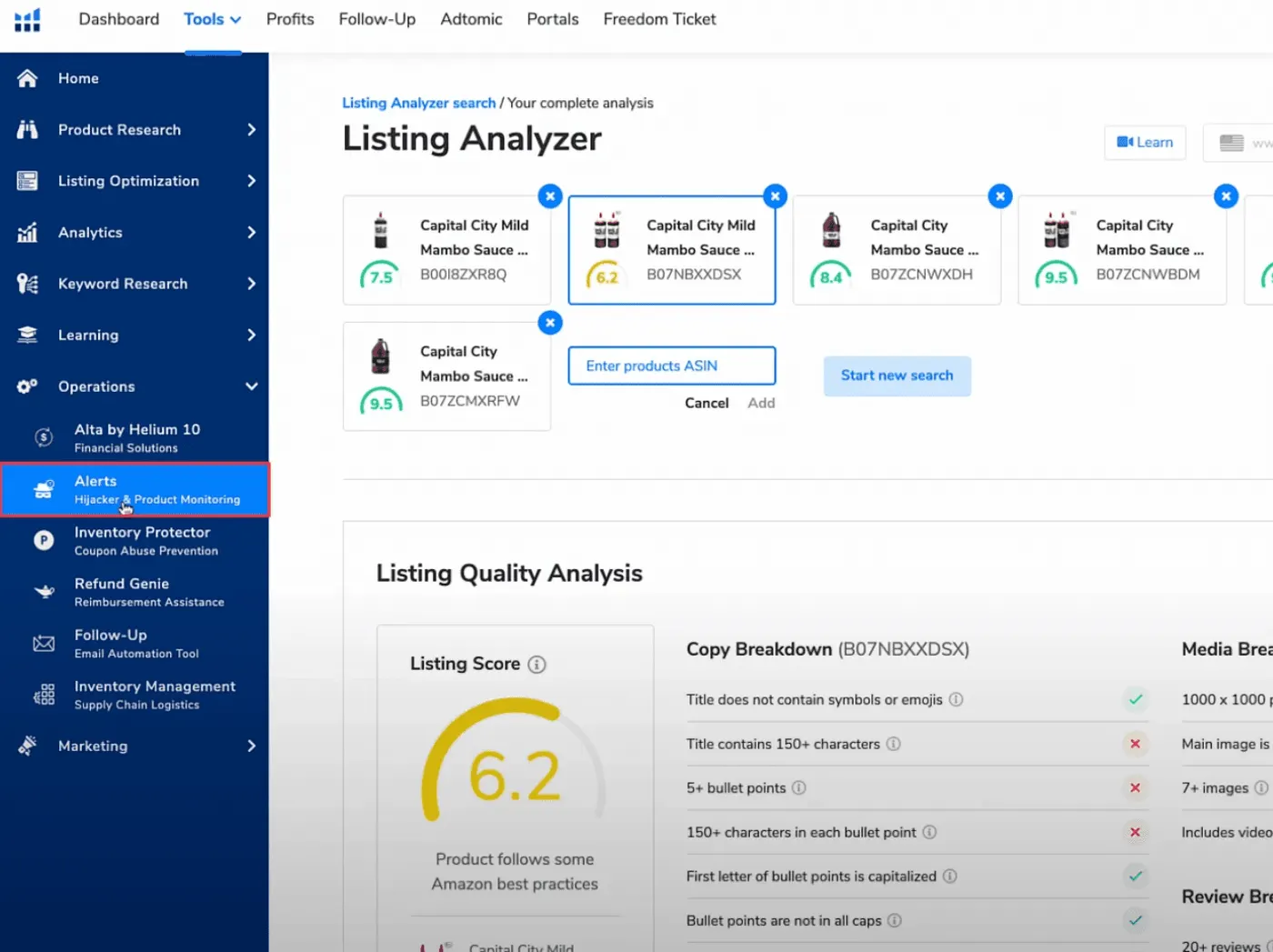Open Follow-Up Email Automation Tool in sidebar
The height and width of the screenshot is (952, 1273).
tap(135, 644)
